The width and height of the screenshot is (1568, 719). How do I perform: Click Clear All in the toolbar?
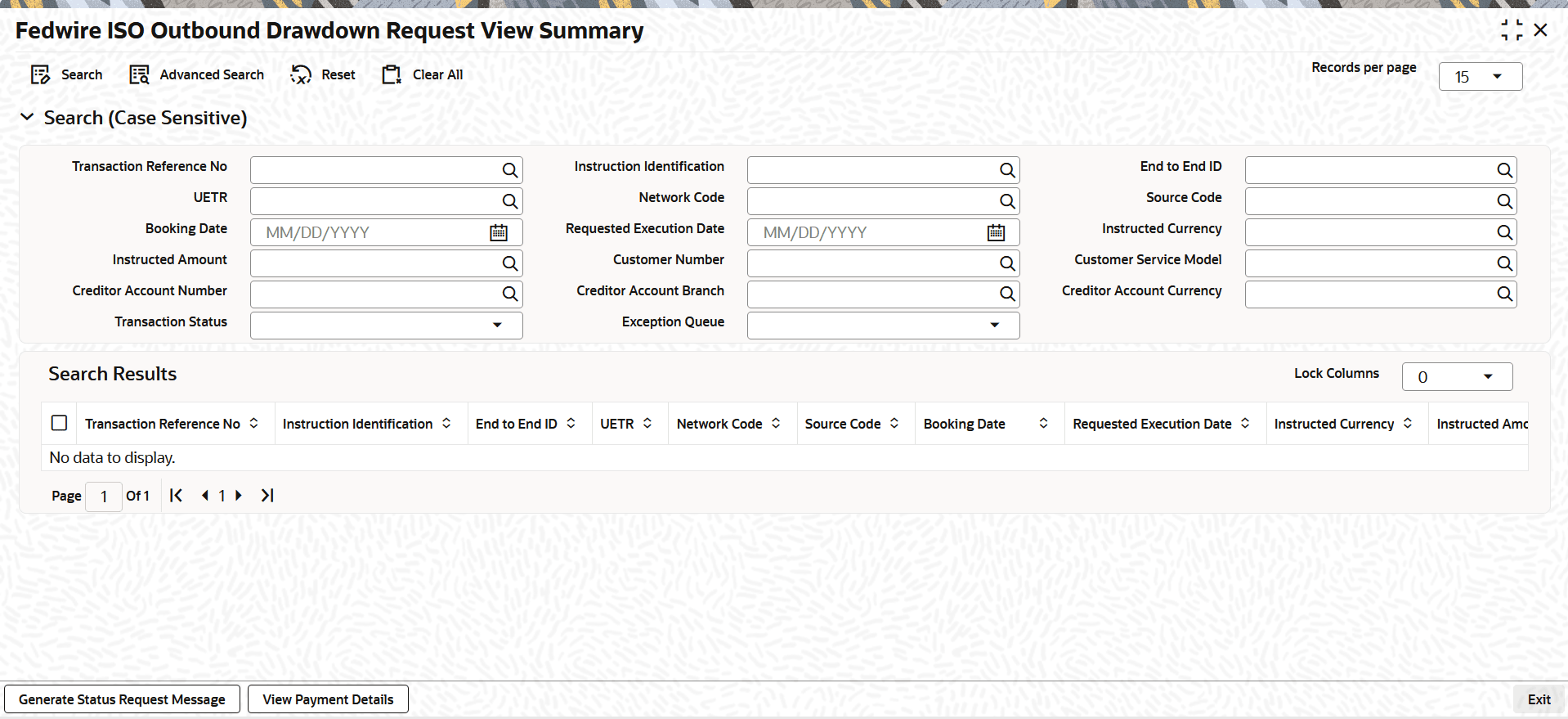click(423, 74)
